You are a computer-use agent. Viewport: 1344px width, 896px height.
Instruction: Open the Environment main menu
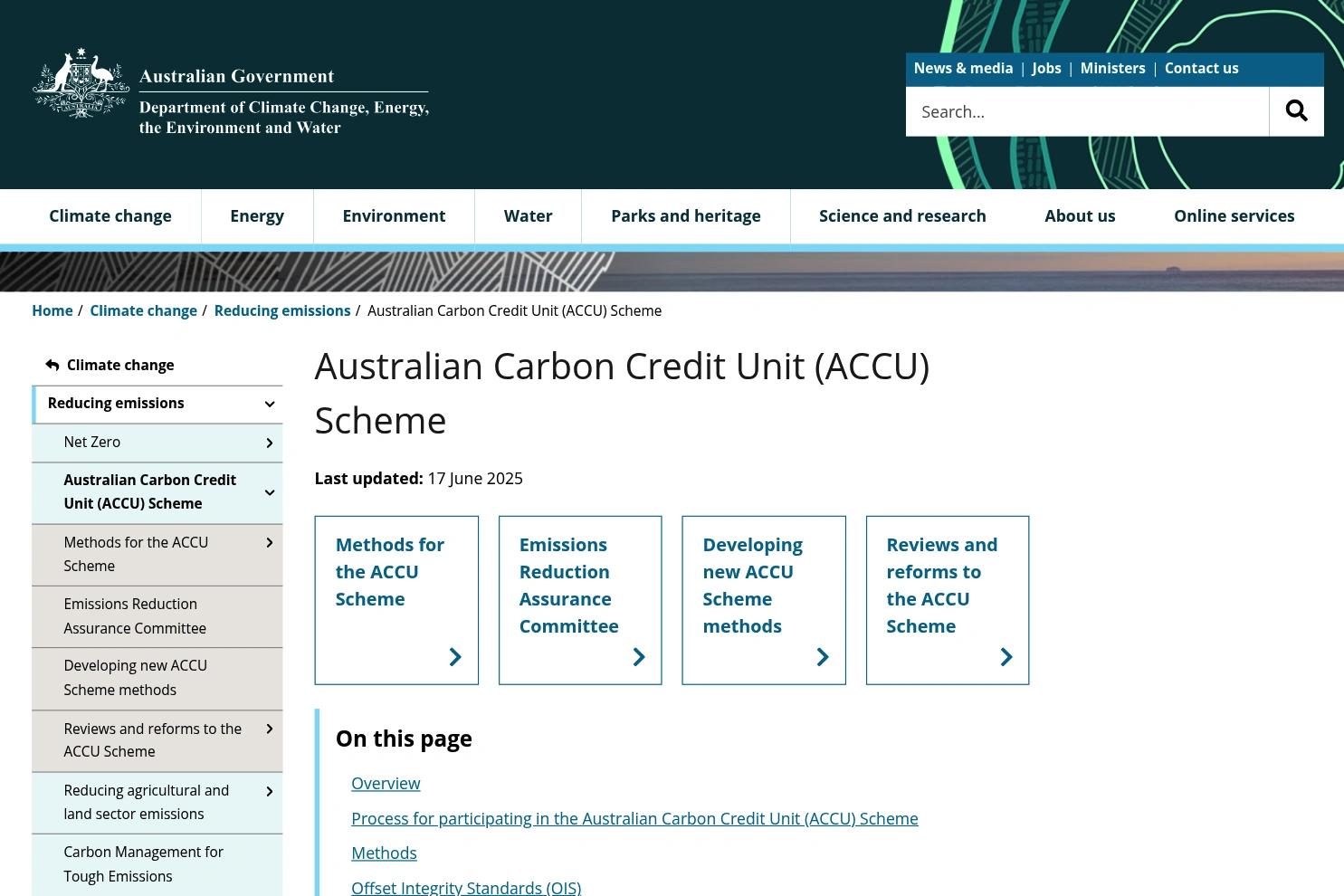[x=394, y=215]
